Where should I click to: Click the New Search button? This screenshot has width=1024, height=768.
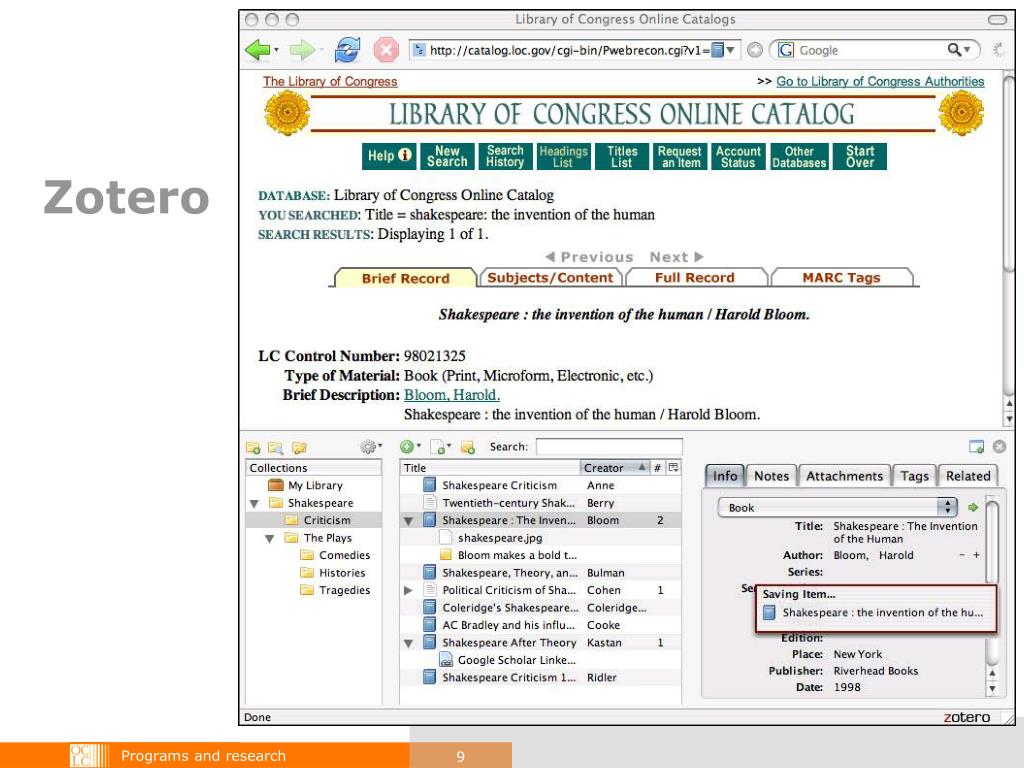click(x=447, y=157)
